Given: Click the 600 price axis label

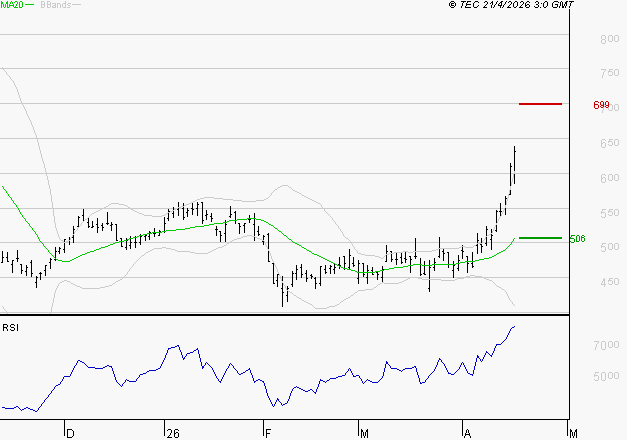Looking at the screenshot, I should point(609,178).
